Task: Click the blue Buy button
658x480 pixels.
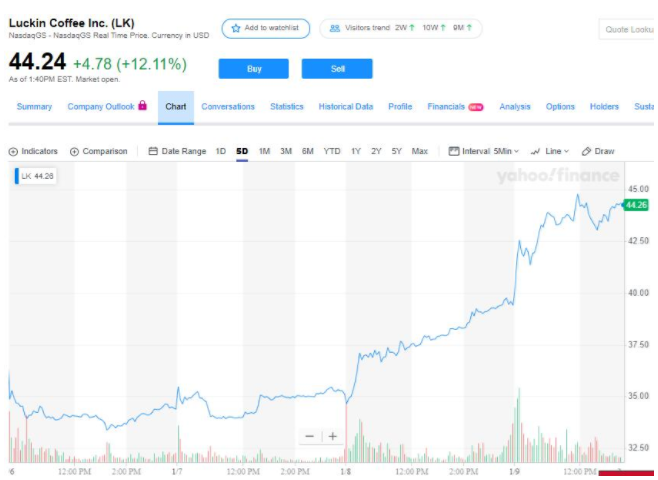Action: point(253,69)
